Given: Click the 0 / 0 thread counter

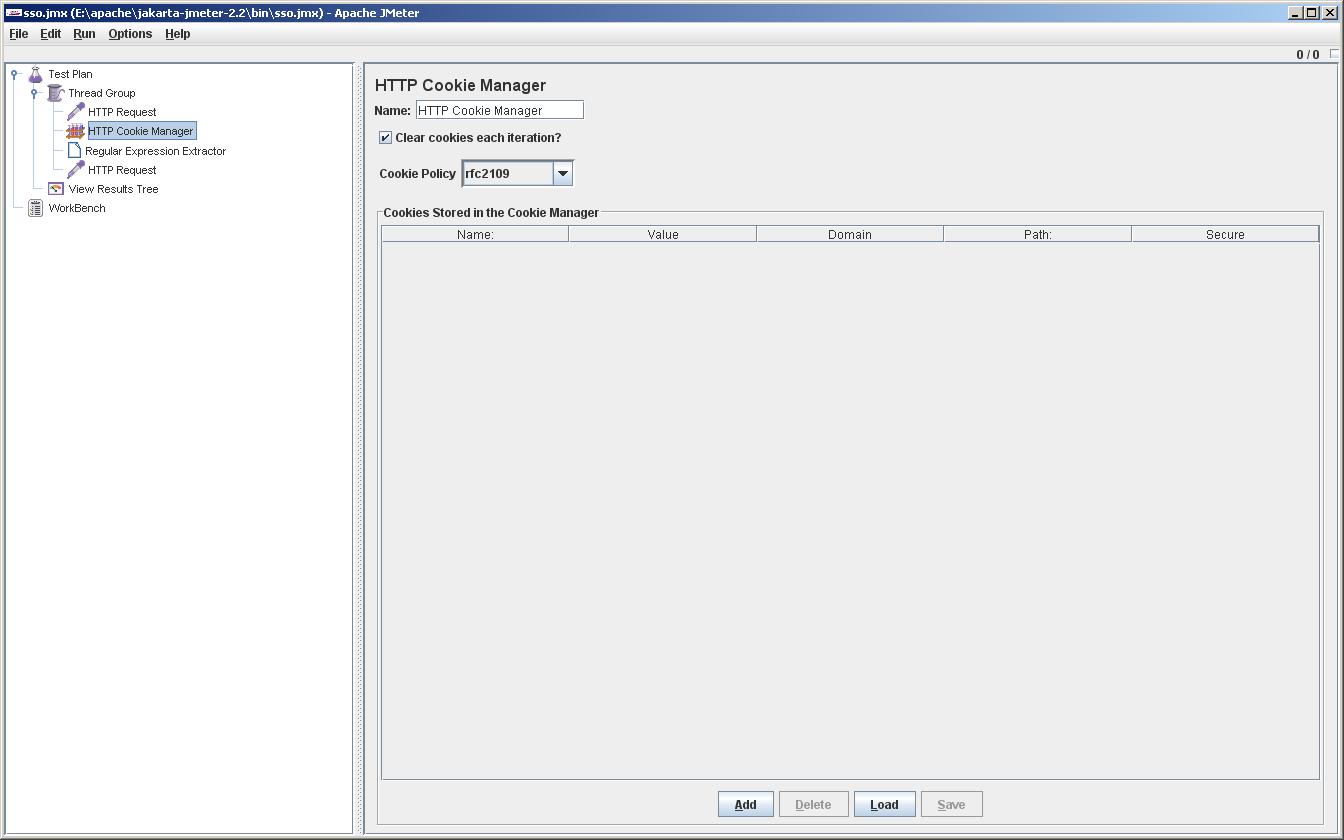Looking at the screenshot, I should (1307, 55).
